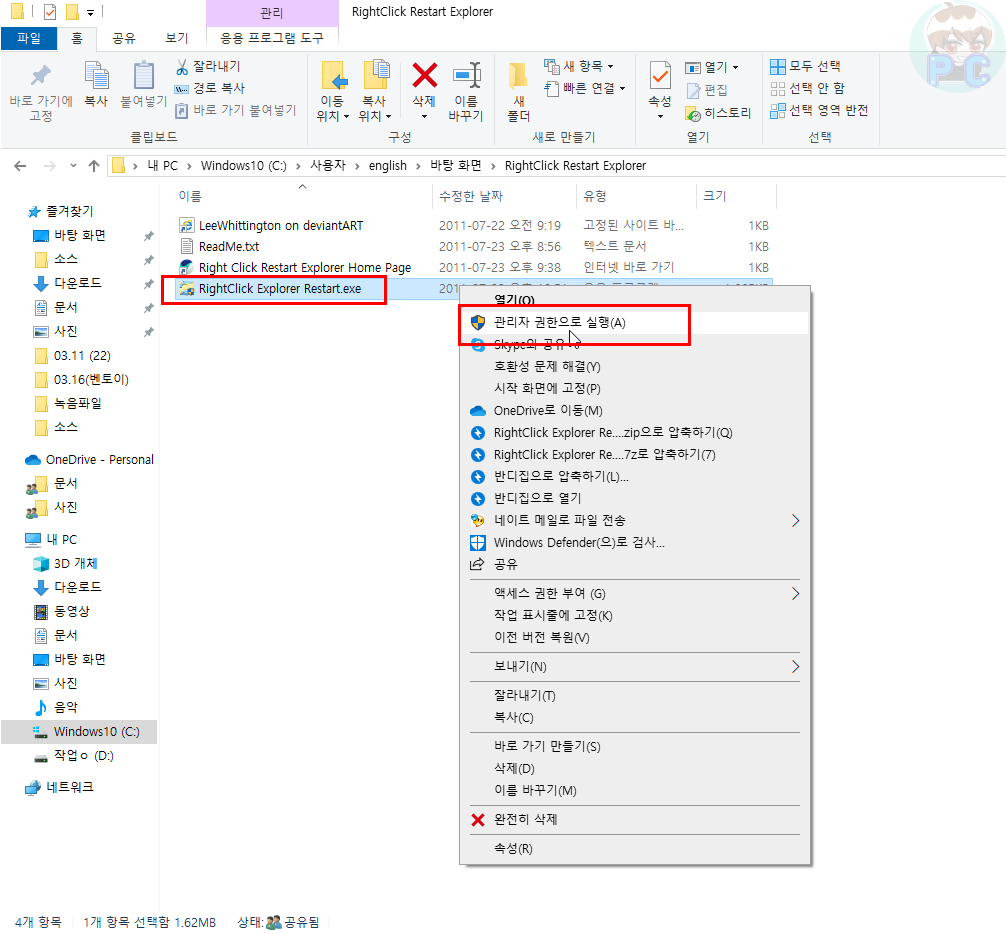The height and width of the screenshot is (934, 1006).
Task: Select LeeWhittington on deviantART file
Action: pos(281,226)
